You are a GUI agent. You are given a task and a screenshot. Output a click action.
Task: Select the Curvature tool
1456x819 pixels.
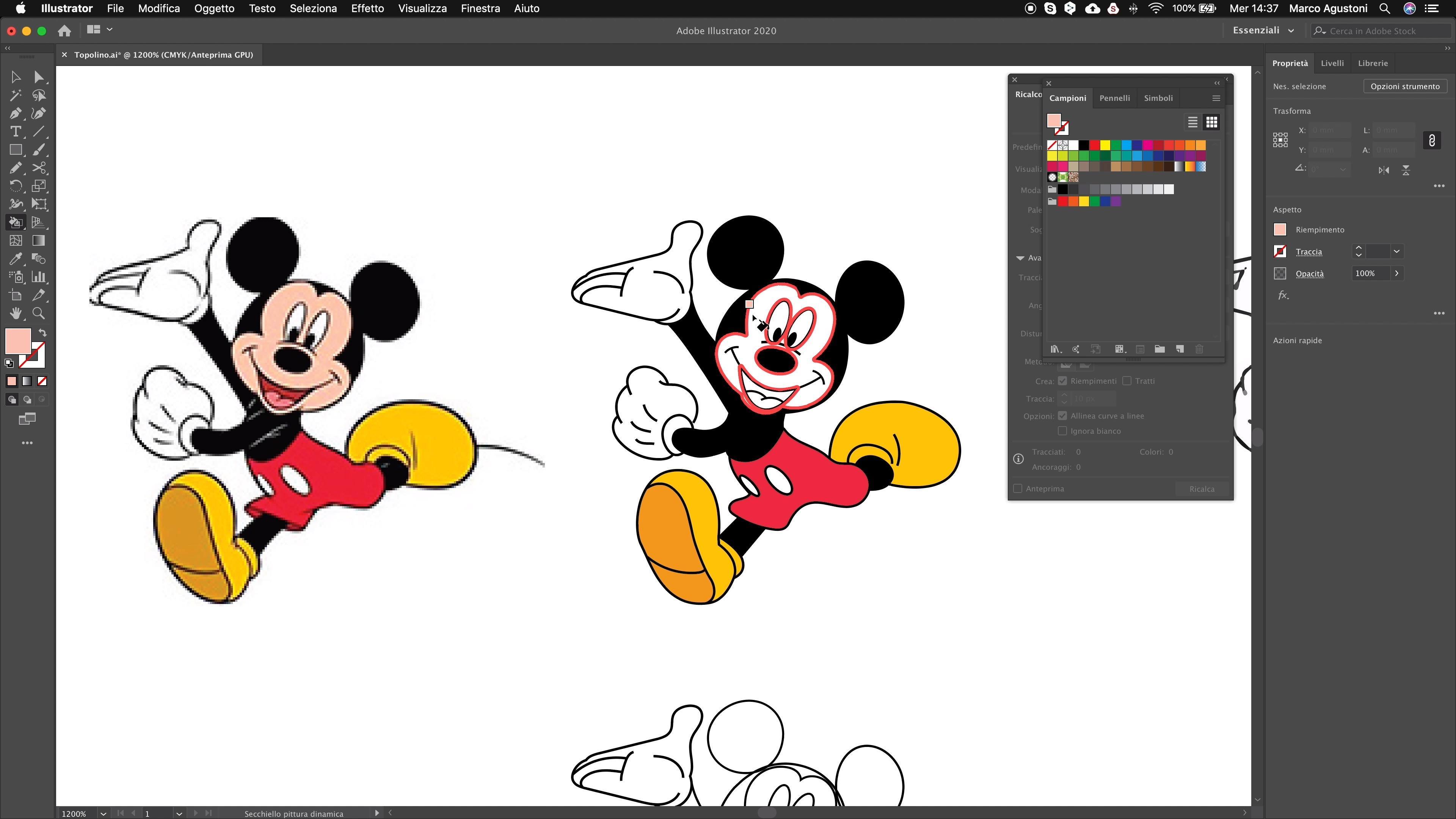38,114
